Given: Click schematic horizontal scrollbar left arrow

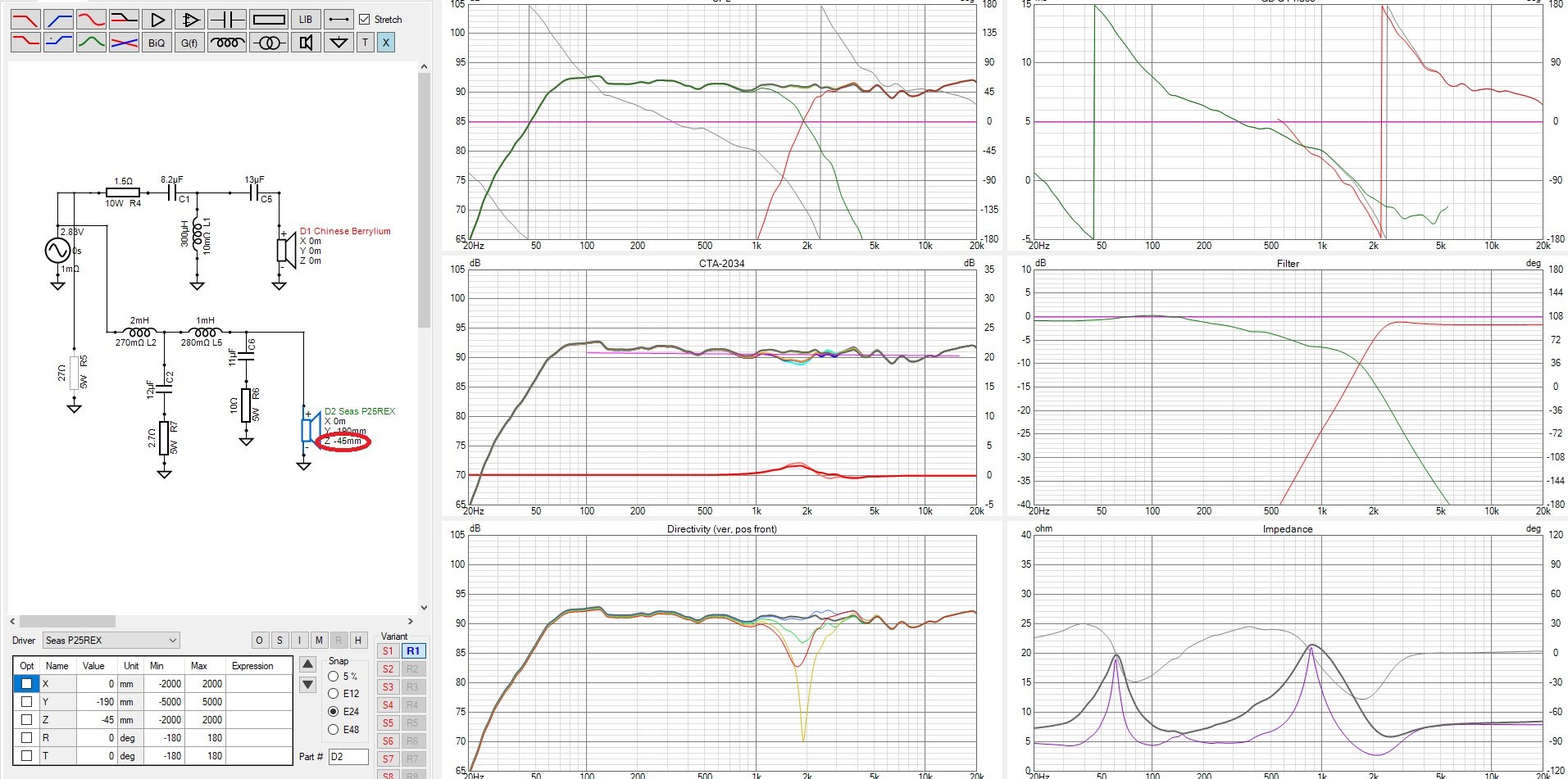Looking at the screenshot, I should coord(12,622).
